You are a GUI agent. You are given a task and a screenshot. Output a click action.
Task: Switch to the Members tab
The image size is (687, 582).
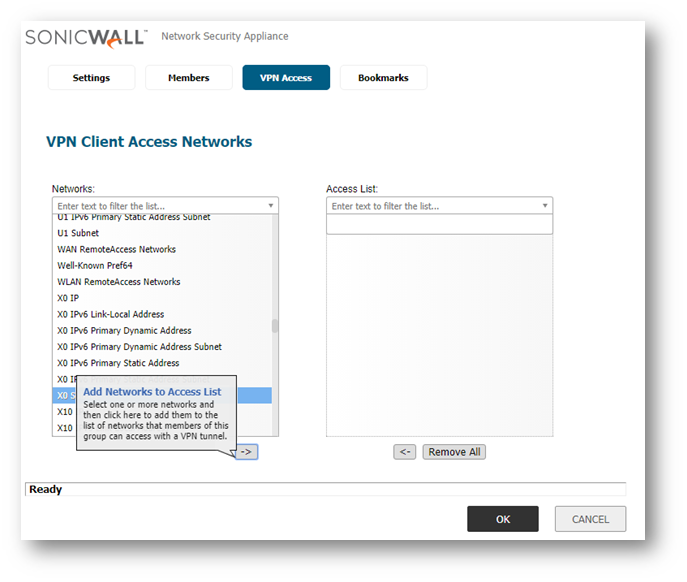[188, 78]
